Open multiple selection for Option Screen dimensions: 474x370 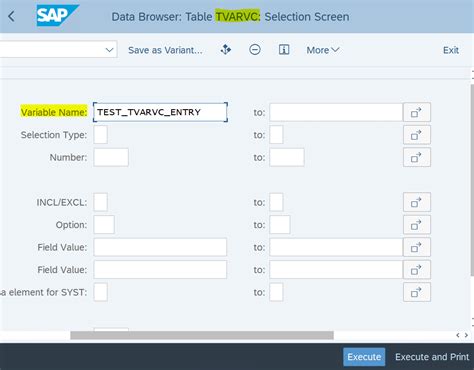[x=417, y=225]
